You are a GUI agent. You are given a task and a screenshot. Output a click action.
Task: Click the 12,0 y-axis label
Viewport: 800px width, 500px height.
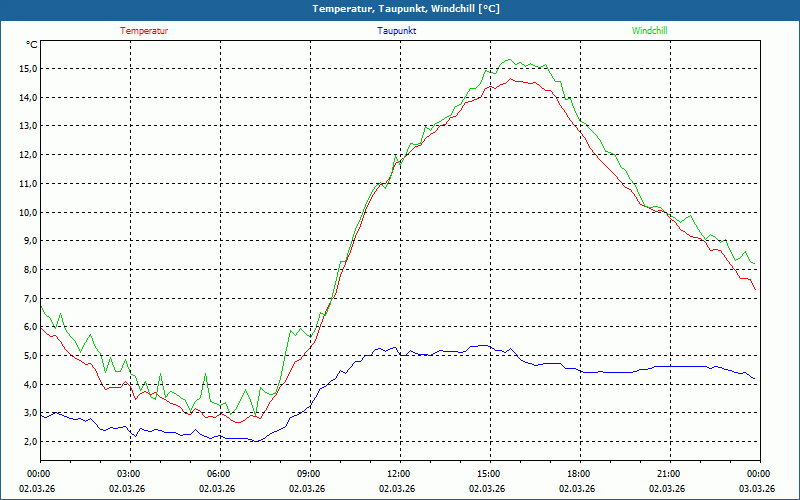[29, 155]
